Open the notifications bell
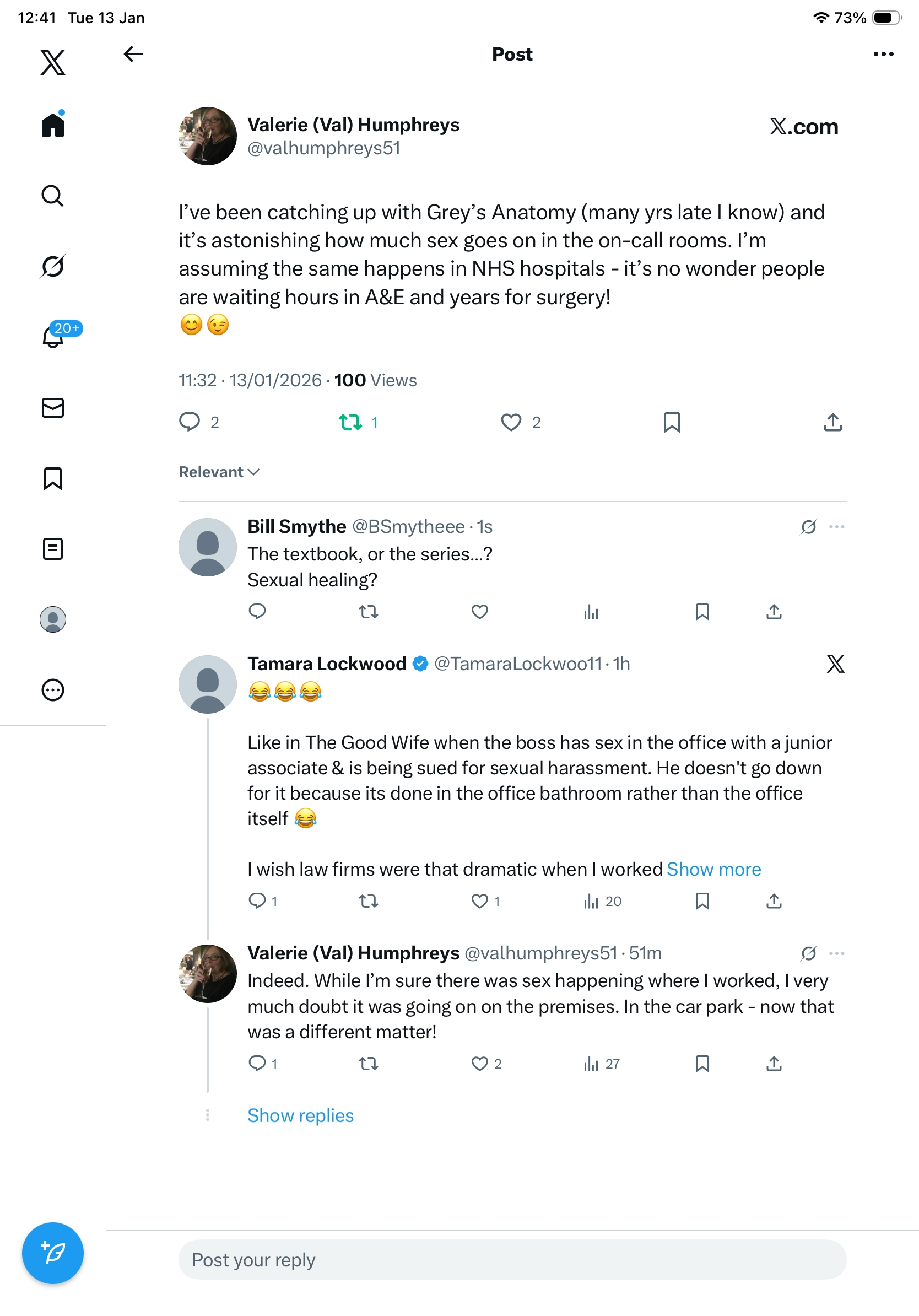The height and width of the screenshot is (1316, 919). 53,337
